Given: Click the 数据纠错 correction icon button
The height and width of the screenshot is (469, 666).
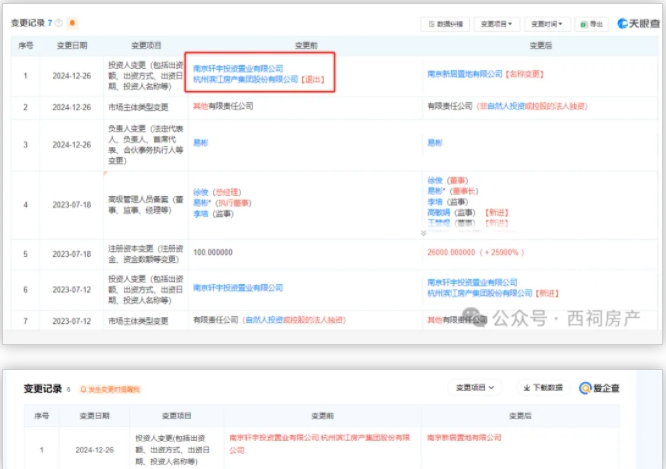Looking at the screenshot, I should point(444,23).
